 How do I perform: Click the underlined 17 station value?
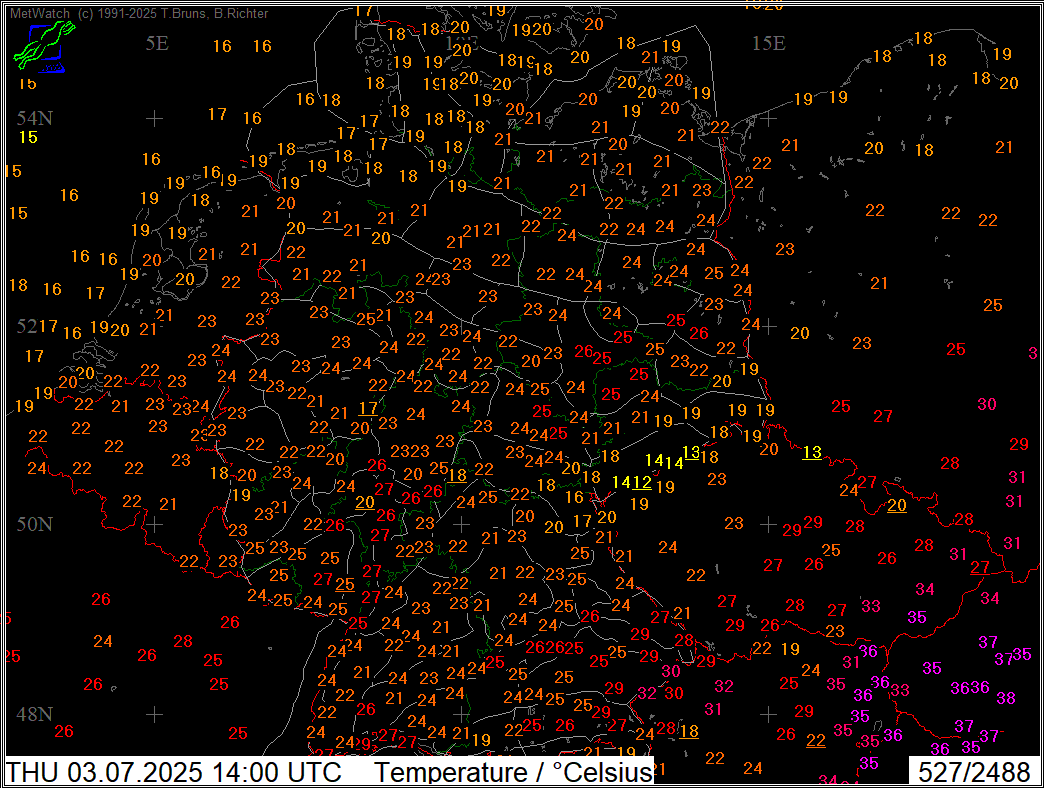[x=368, y=408]
